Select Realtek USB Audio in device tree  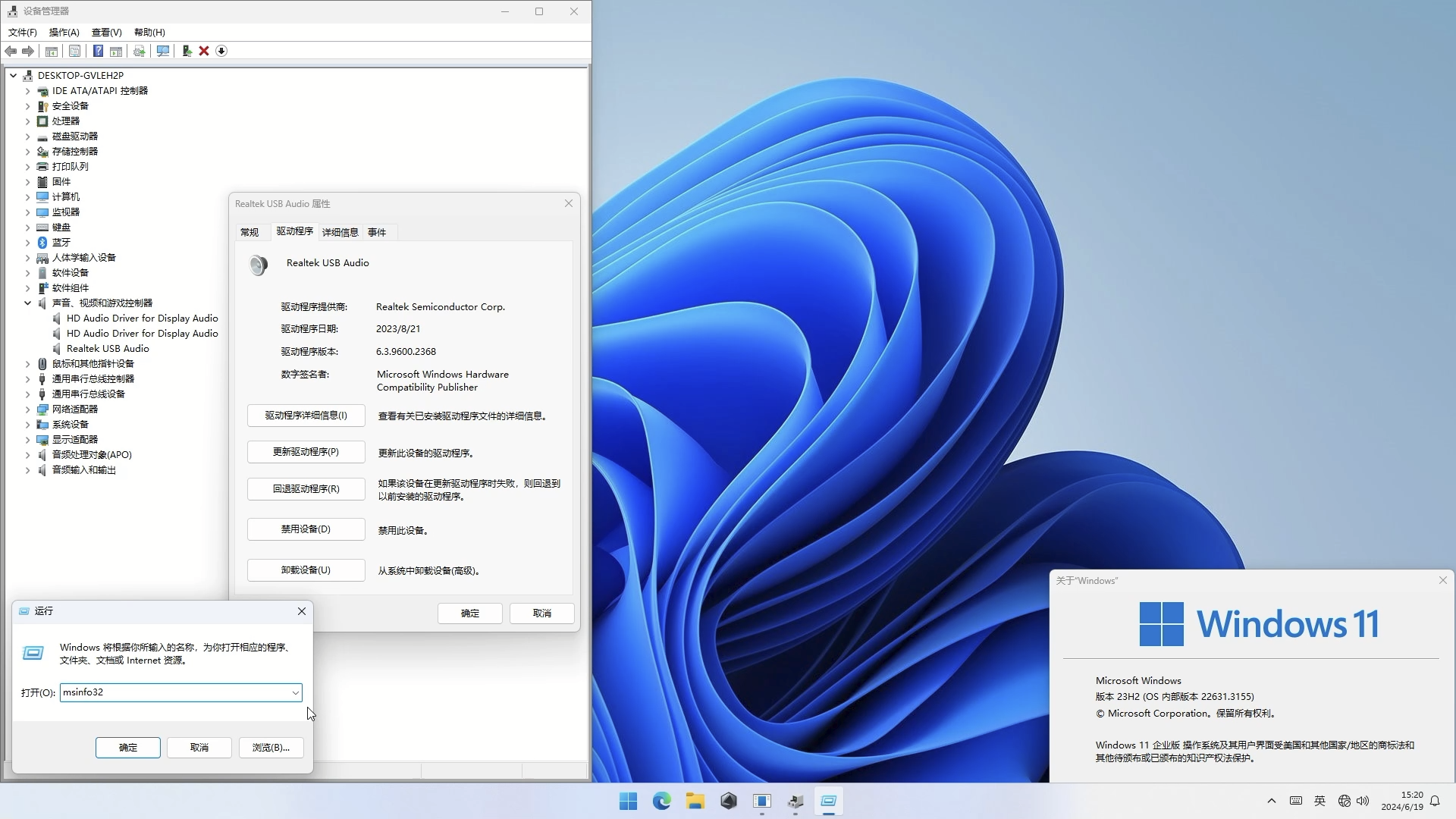click(x=108, y=348)
